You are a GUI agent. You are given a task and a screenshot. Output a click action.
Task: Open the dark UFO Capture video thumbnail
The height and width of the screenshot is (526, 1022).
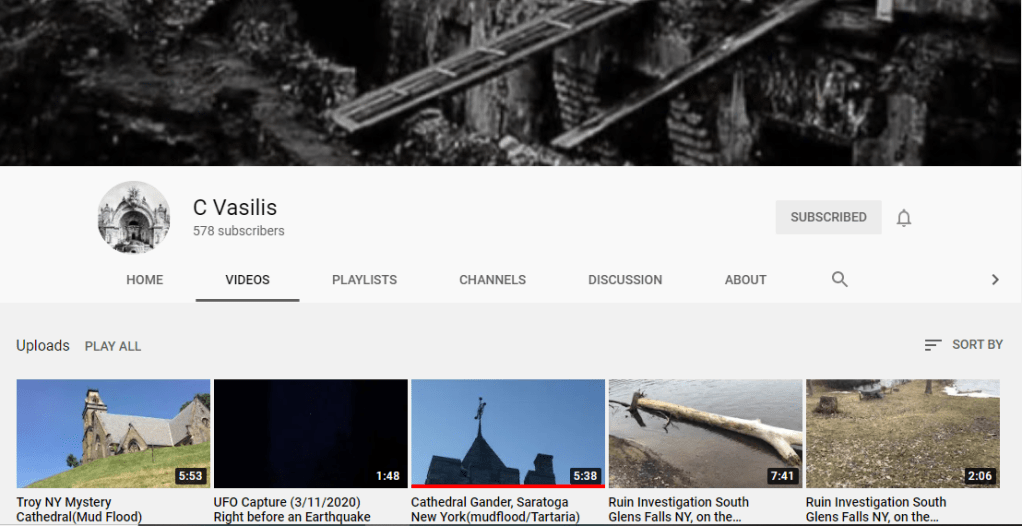(310, 433)
